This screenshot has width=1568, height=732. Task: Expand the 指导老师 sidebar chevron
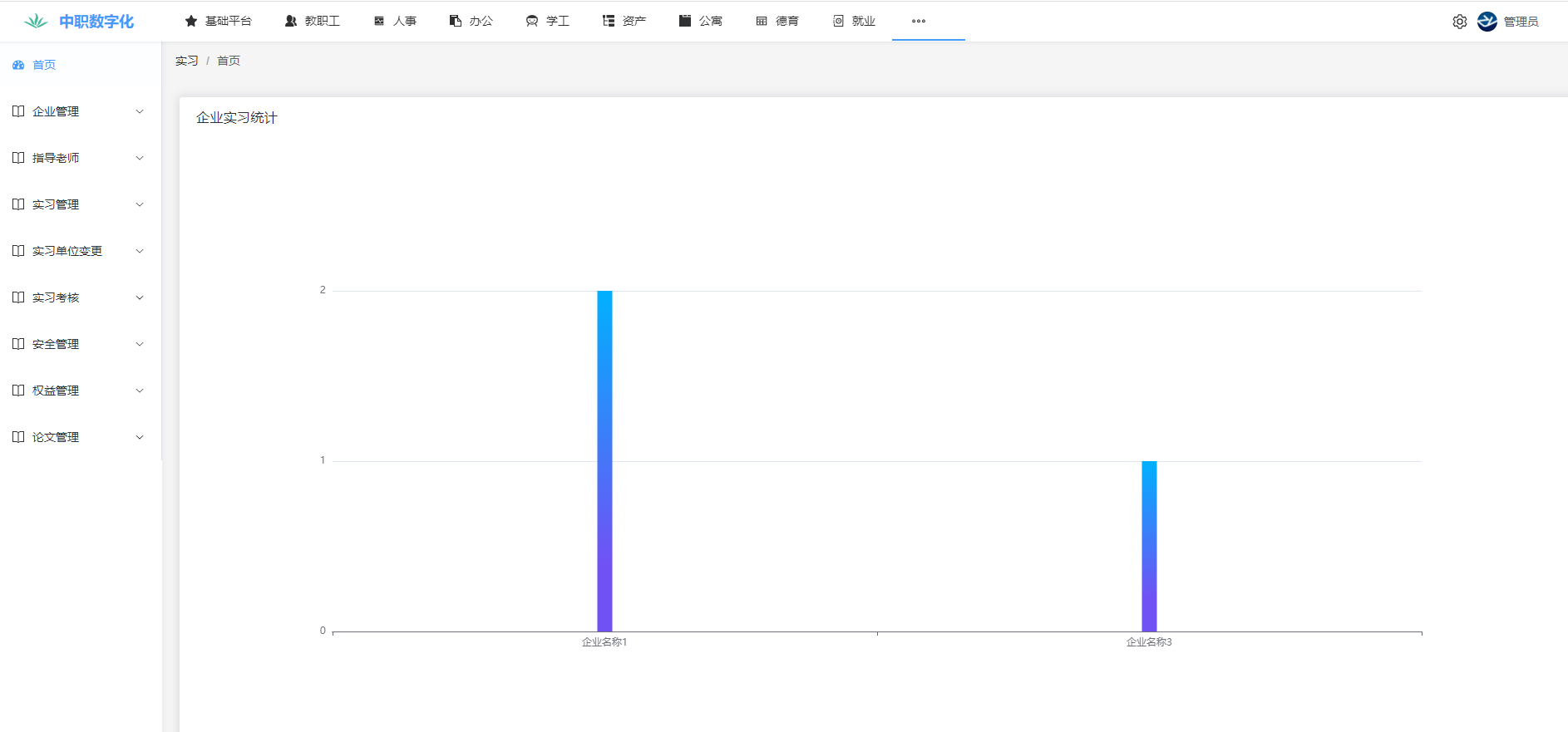tap(140, 158)
